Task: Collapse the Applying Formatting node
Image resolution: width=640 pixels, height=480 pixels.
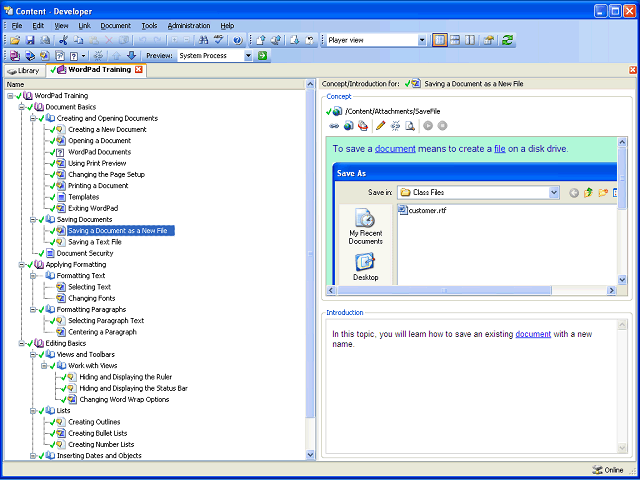Action: pos(21,265)
